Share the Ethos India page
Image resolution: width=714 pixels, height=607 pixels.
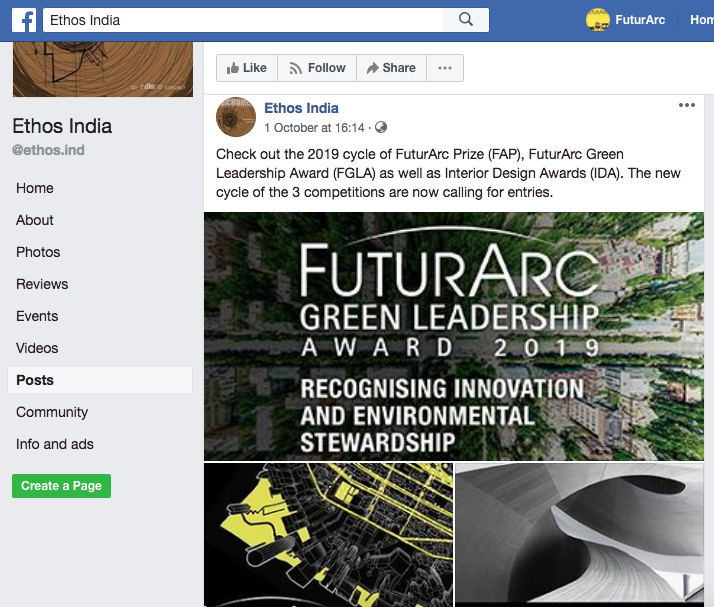point(391,68)
